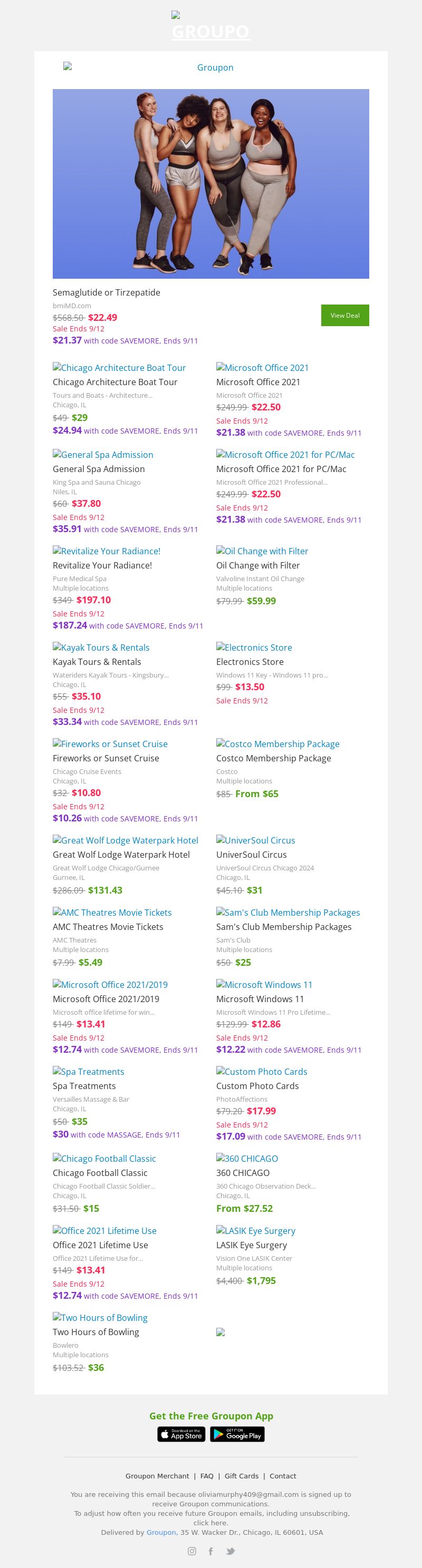Click the Facebook icon in footer
The height and width of the screenshot is (1568, 422).
tap(211, 1551)
